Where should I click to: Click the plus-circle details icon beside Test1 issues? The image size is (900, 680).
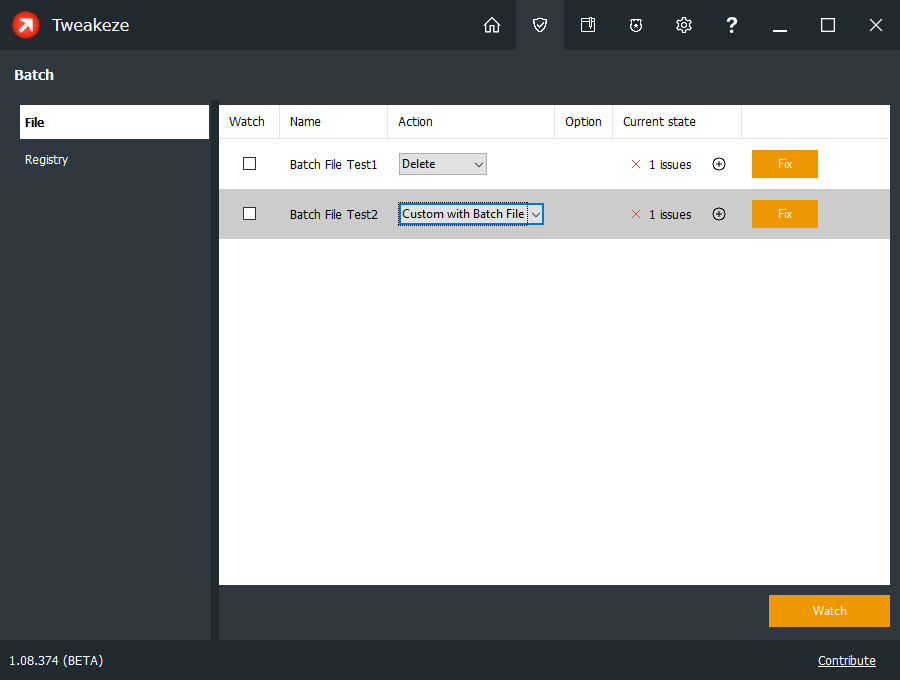(719, 164)
